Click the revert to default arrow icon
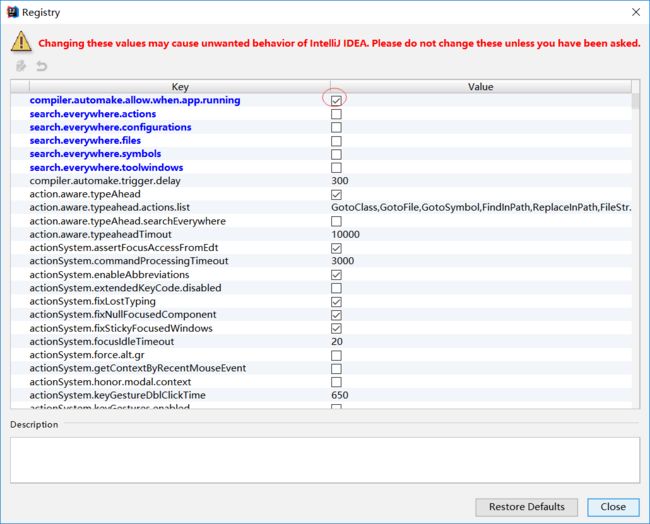The width and height of the screenshot is (650, 524). pyautogui.click(x=41, y=66)
